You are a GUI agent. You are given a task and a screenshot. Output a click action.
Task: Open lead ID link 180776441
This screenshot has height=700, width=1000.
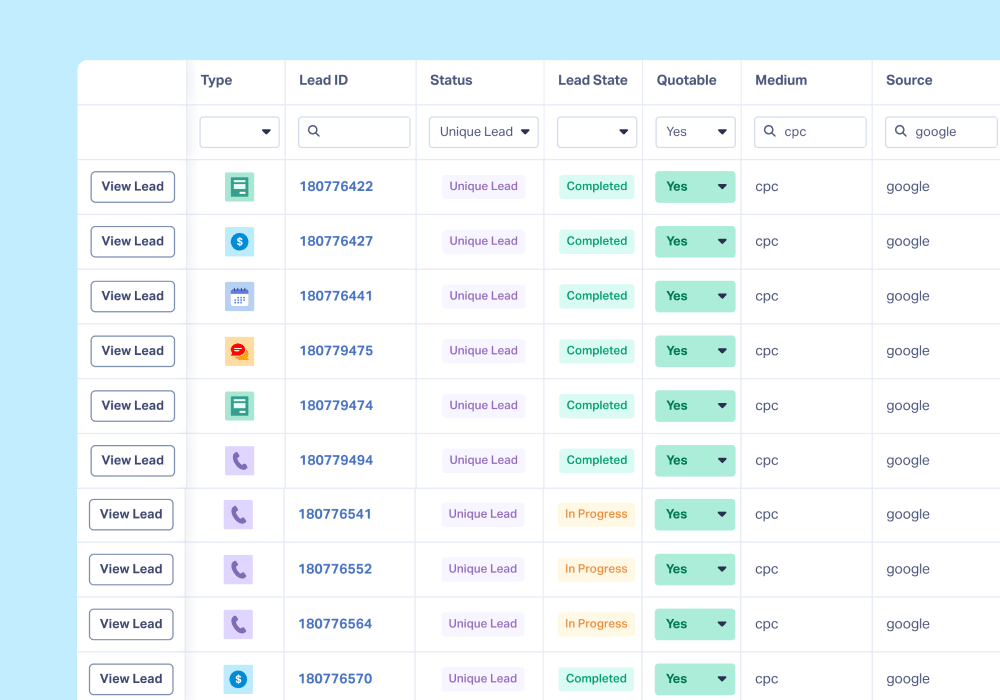(336, 296)
